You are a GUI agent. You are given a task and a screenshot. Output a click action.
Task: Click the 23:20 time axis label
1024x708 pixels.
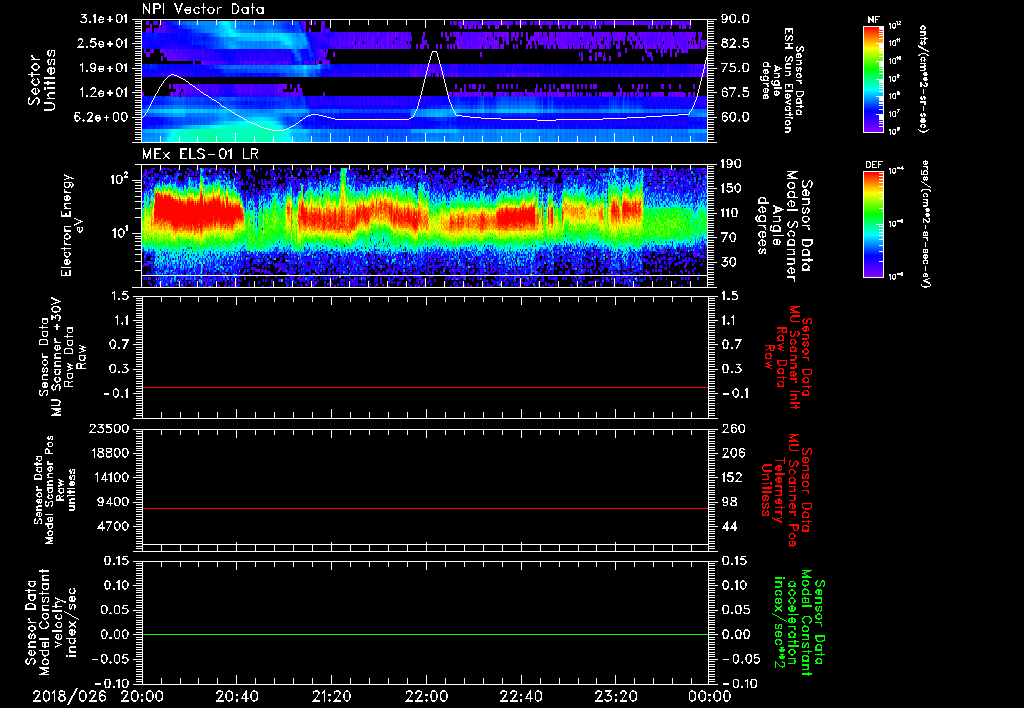(615, 697)
